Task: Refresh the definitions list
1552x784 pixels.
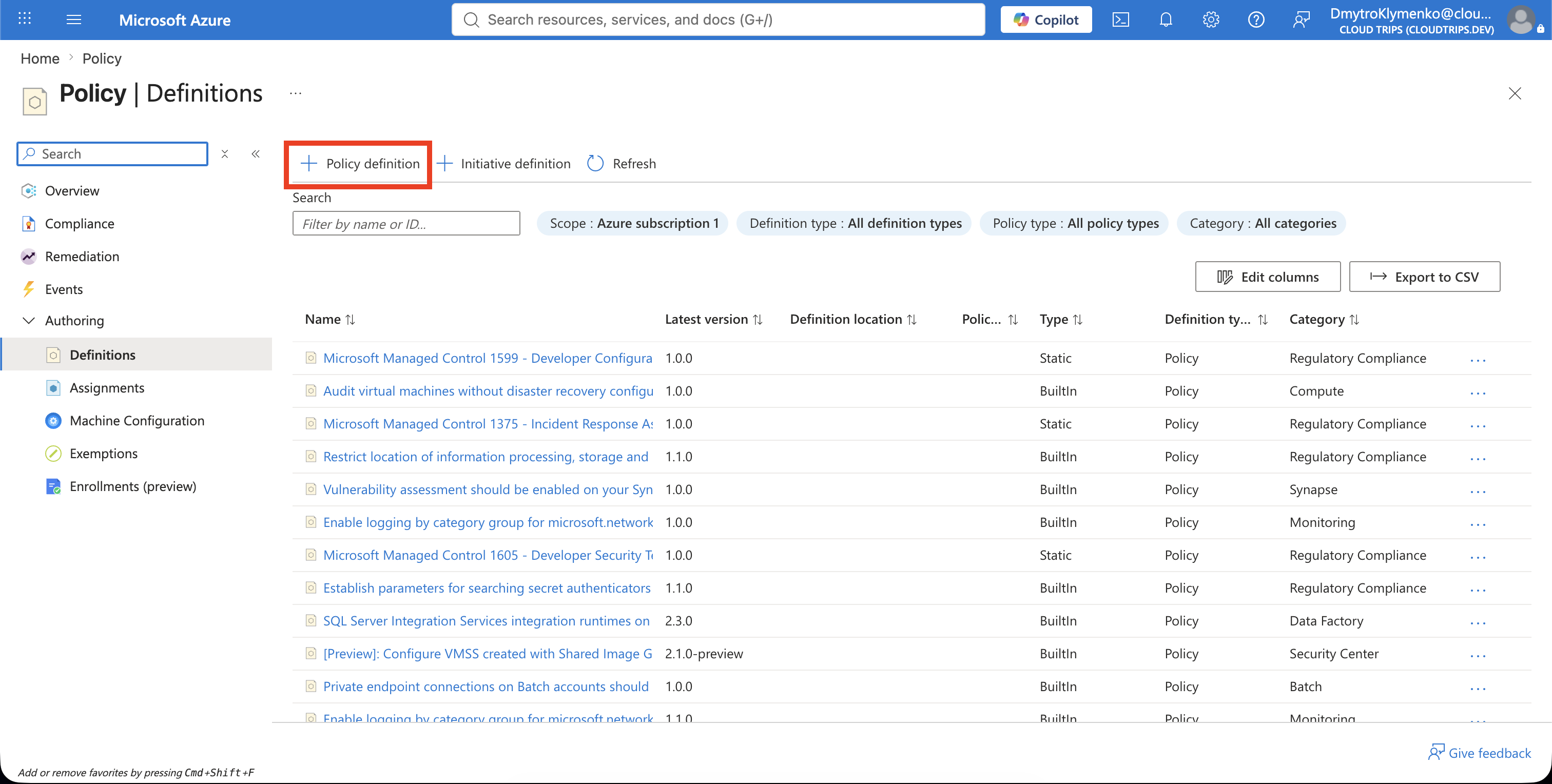Action: tap(622, 164)
